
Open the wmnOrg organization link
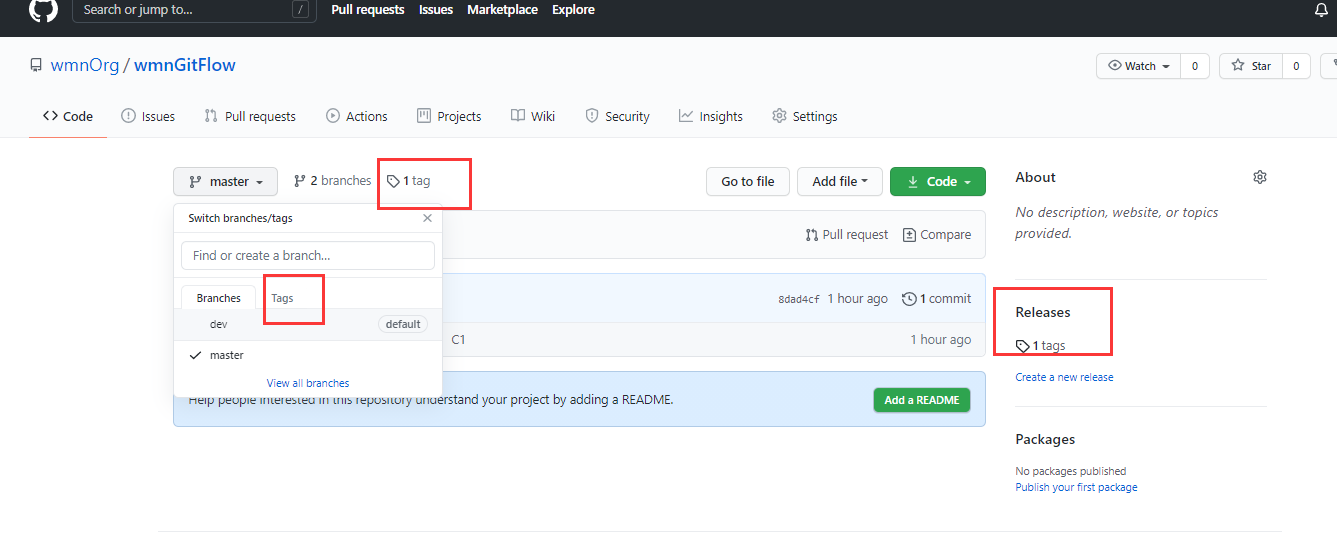(x=85, y=66)
